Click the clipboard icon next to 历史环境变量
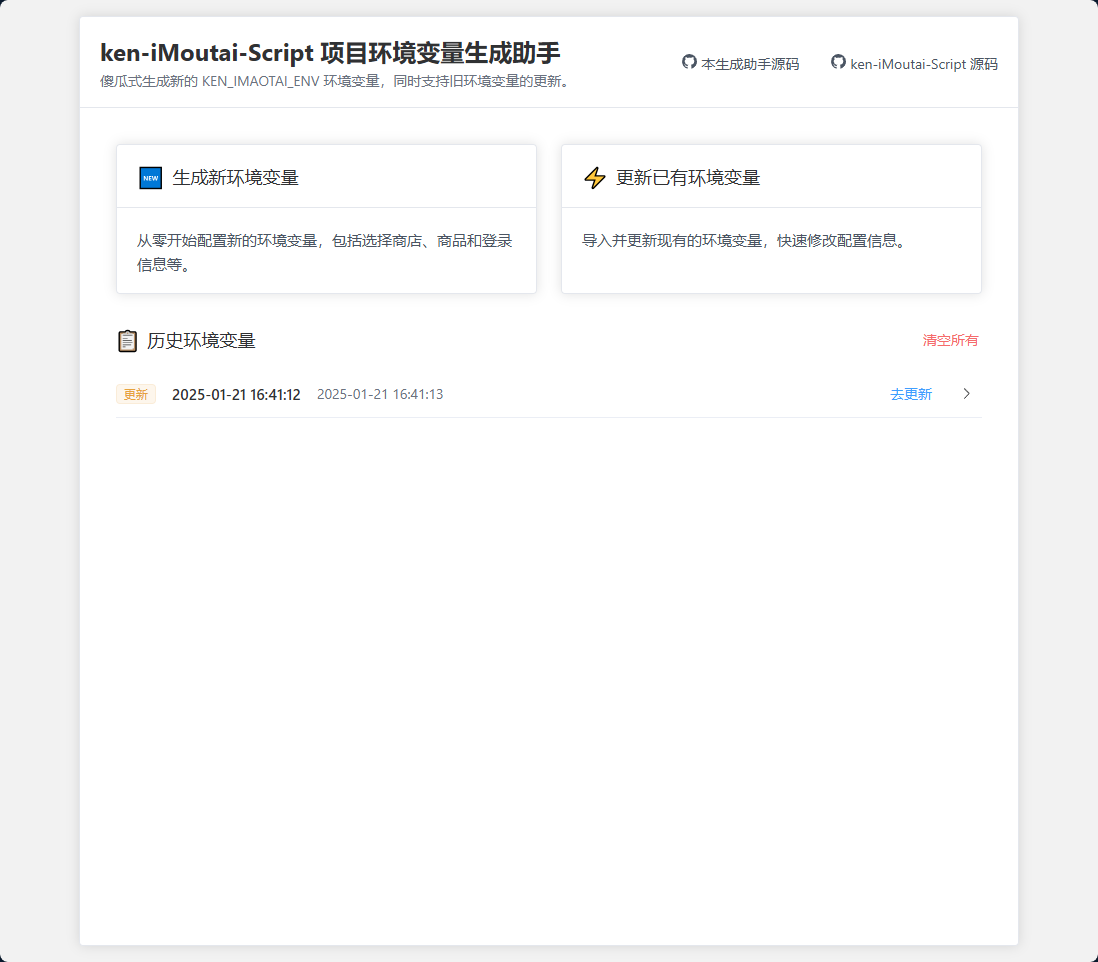Image resolution: width=1098 pixels, height=962 pixels. [127, 341]
